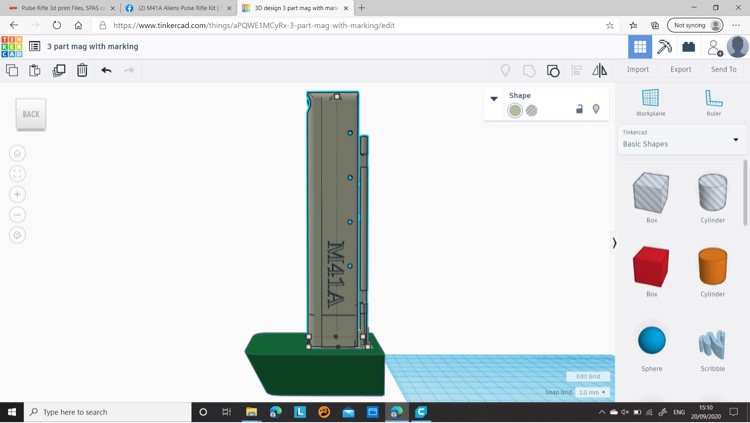Open browser settings ellipsis menu
Screen dimensions: 750x423
coord(736,25)
